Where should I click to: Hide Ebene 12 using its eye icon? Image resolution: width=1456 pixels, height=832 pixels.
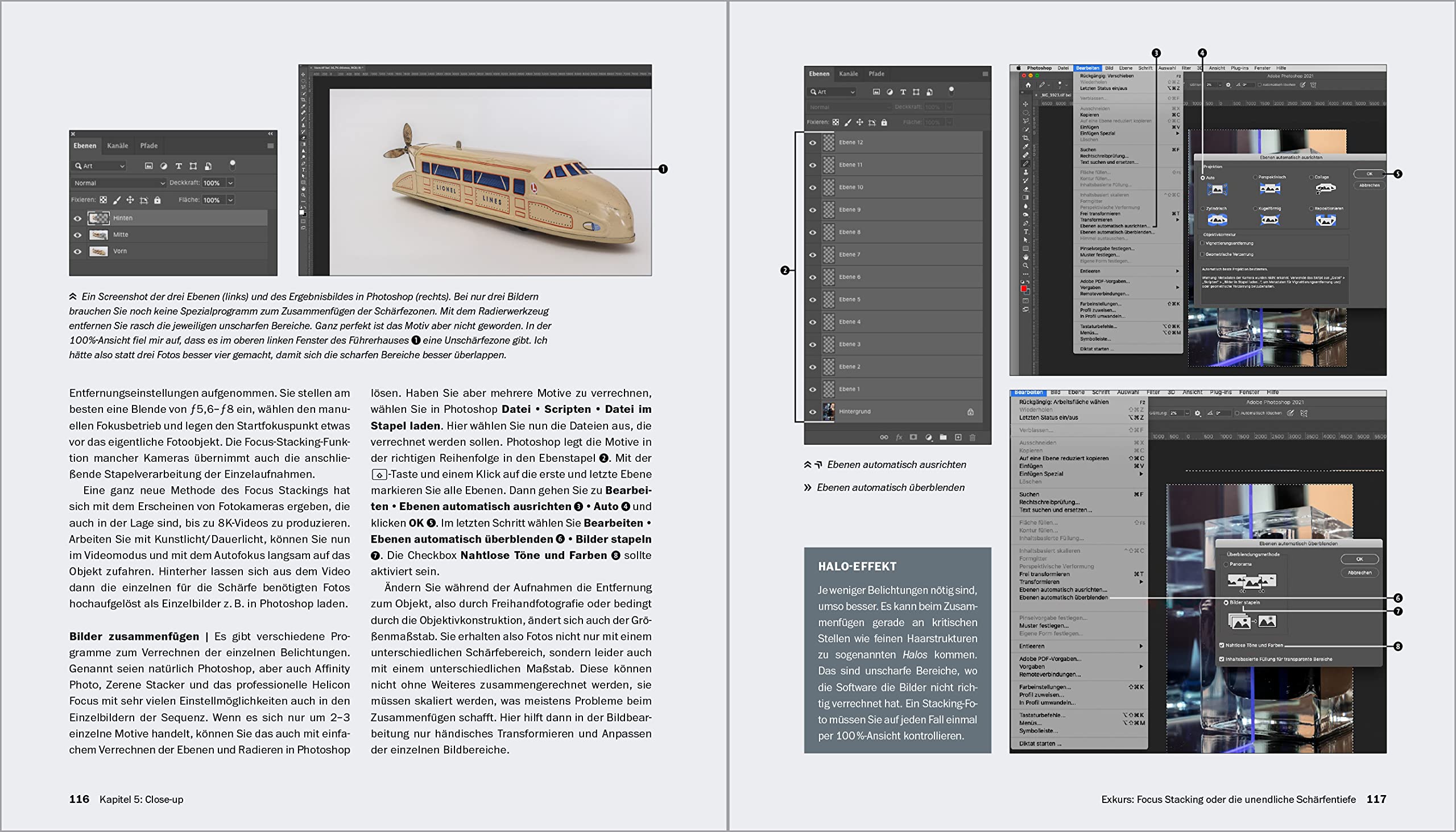813,142
